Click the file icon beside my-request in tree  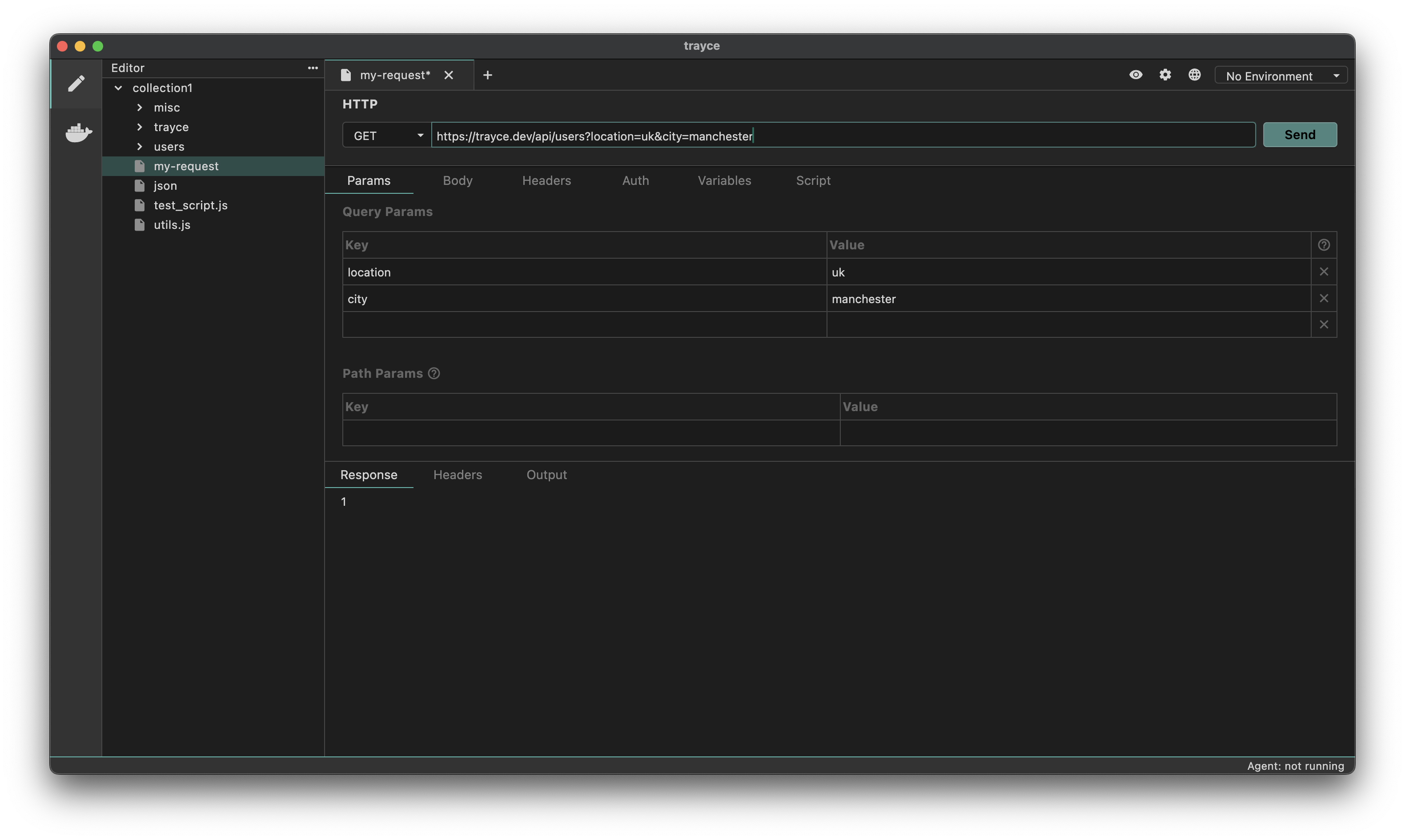139,166
